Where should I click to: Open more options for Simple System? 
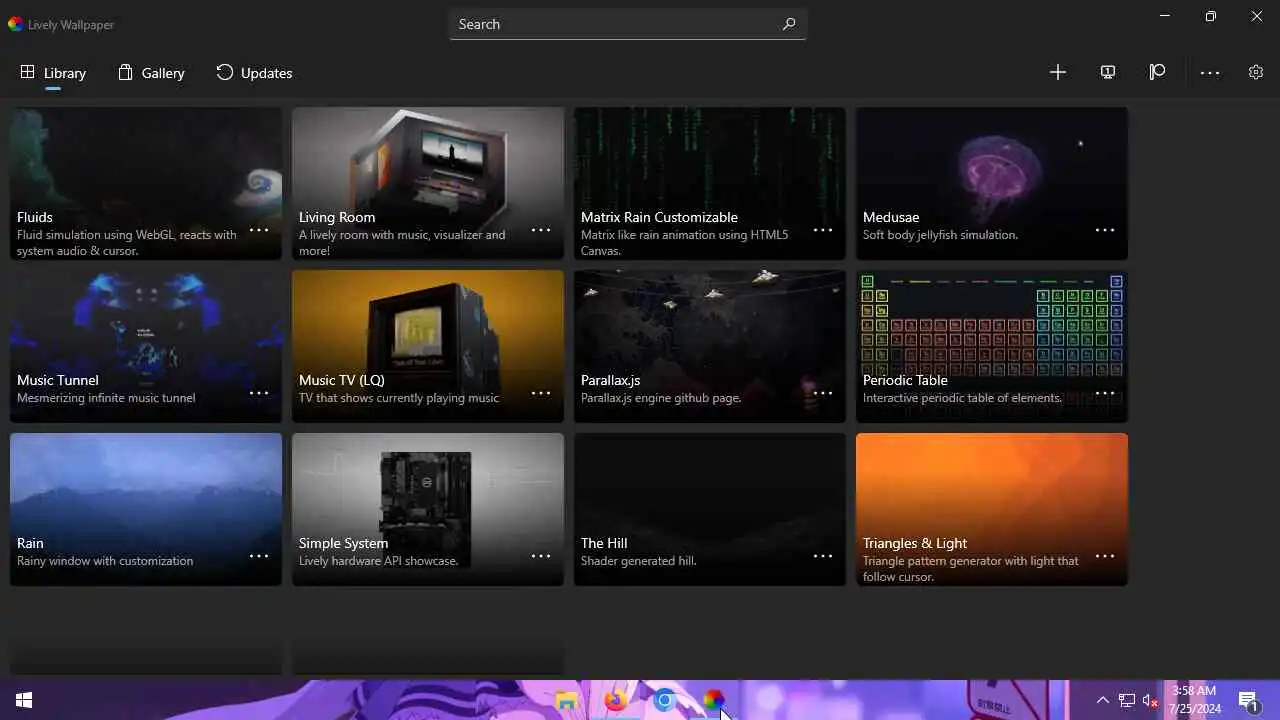[541, 556]
